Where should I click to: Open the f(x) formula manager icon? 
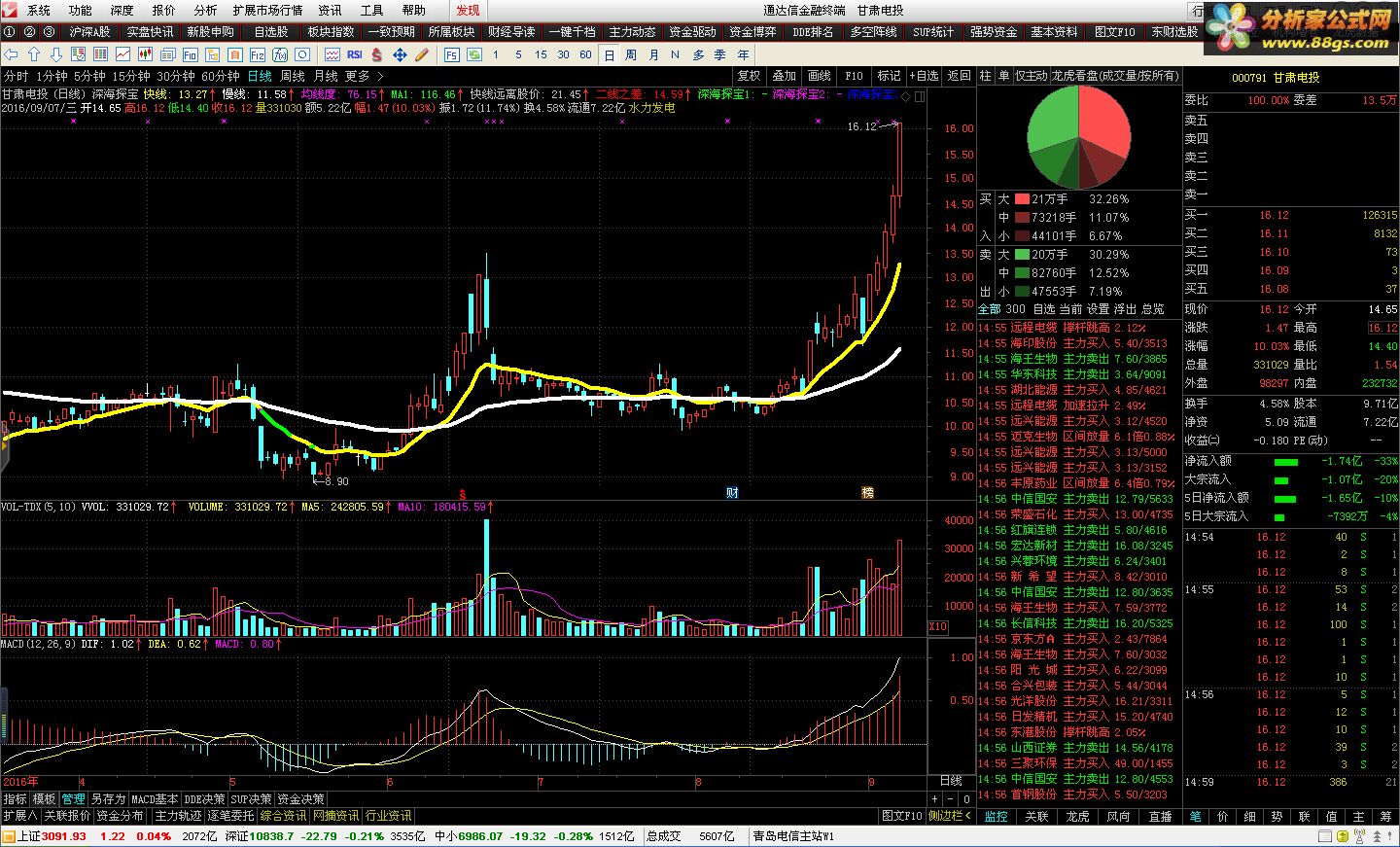point(279,54)
